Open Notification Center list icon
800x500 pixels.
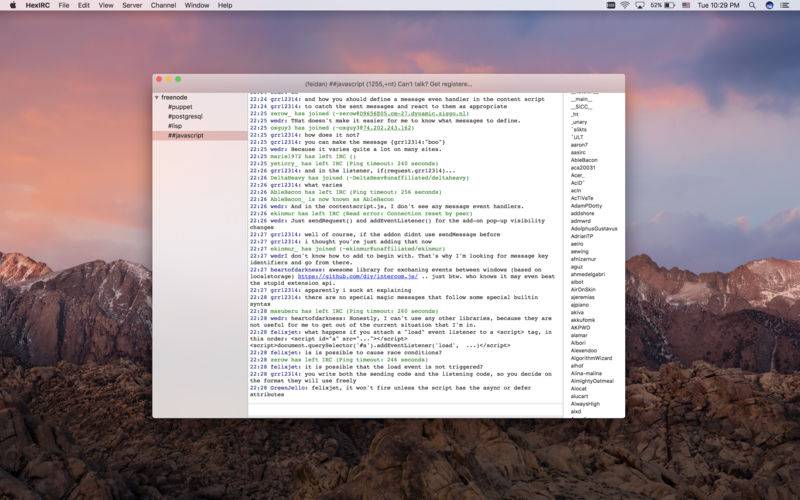tap(785, 5)
